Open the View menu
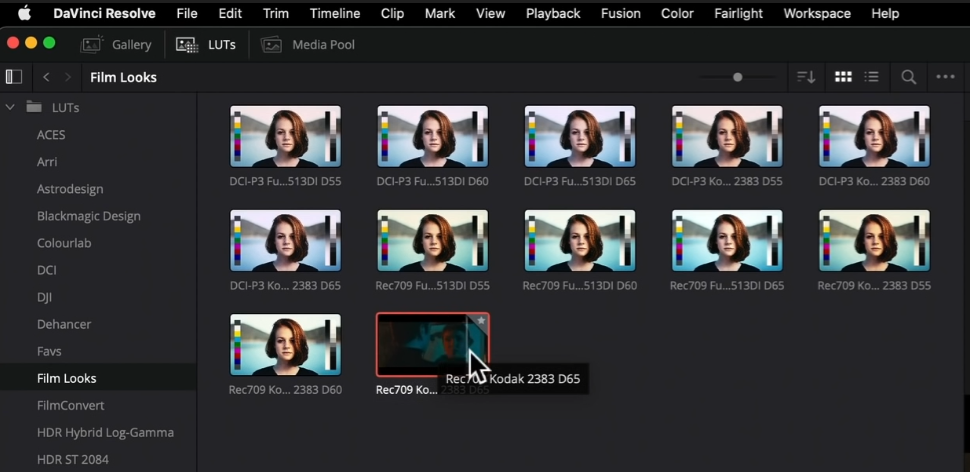 click(x=491, y=13)
